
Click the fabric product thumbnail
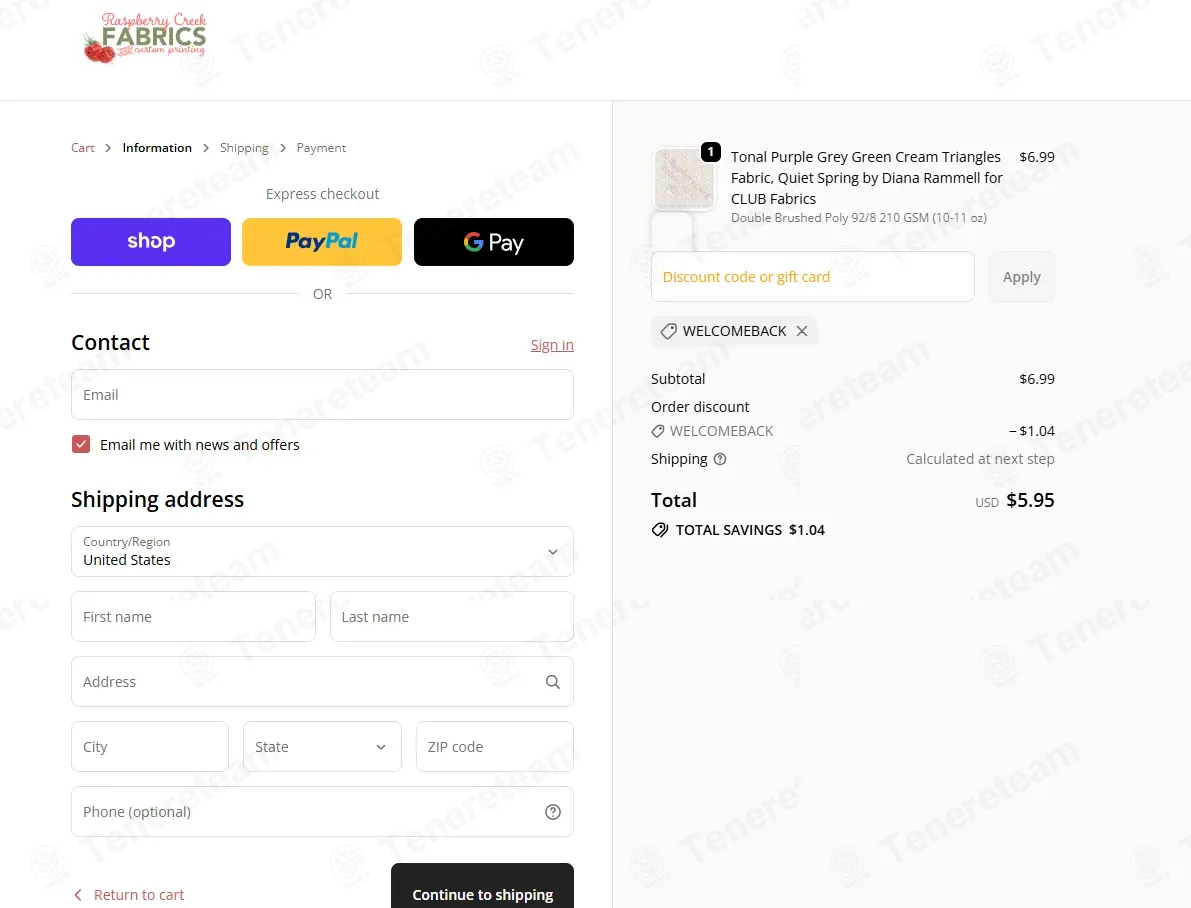pyautogui.click(x=684, y=179)
